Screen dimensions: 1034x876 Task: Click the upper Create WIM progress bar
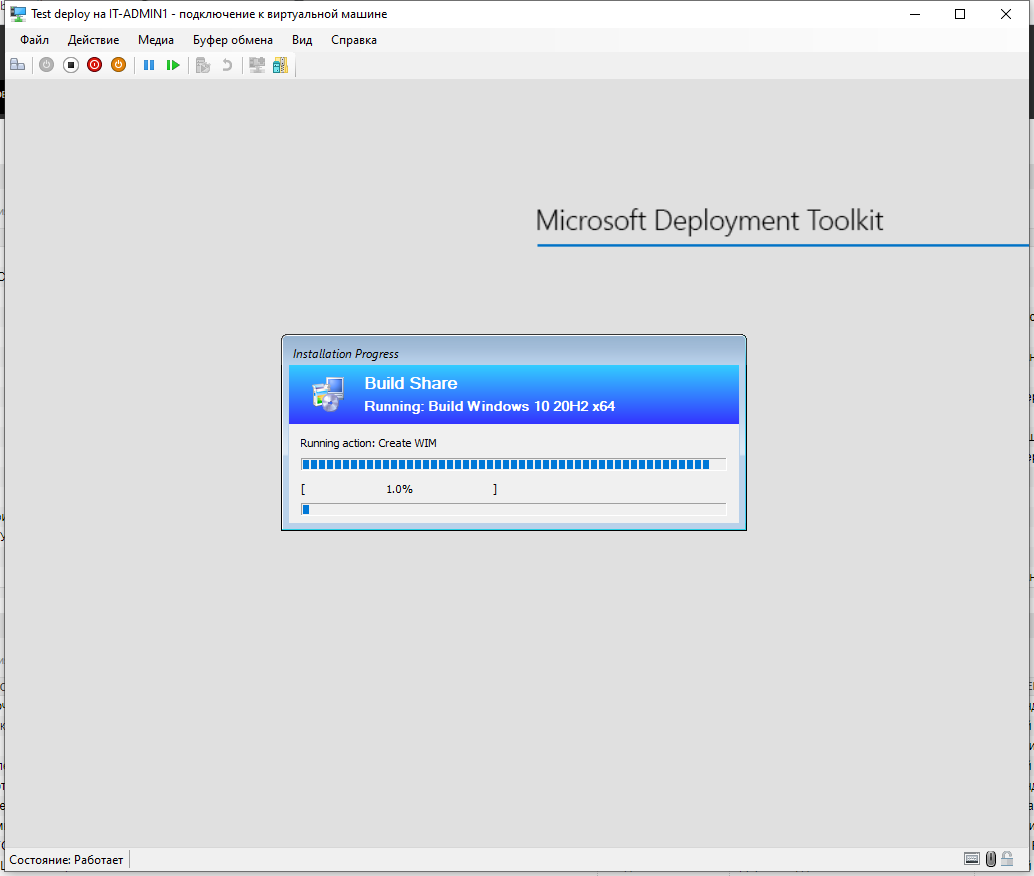click(x=513, y=464)
